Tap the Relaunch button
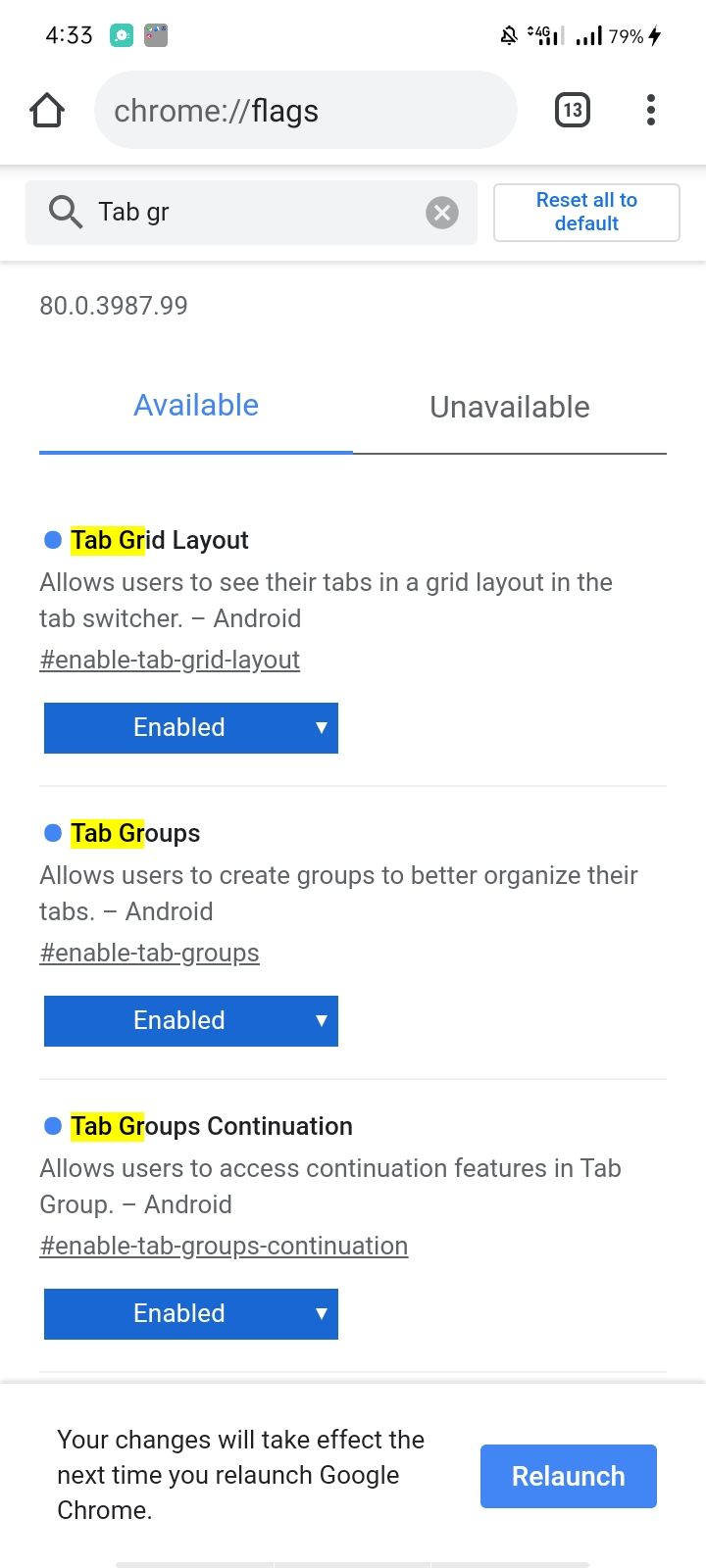Image resolution: width=706 pixels, height=1568 pixels. [568, 1476]
